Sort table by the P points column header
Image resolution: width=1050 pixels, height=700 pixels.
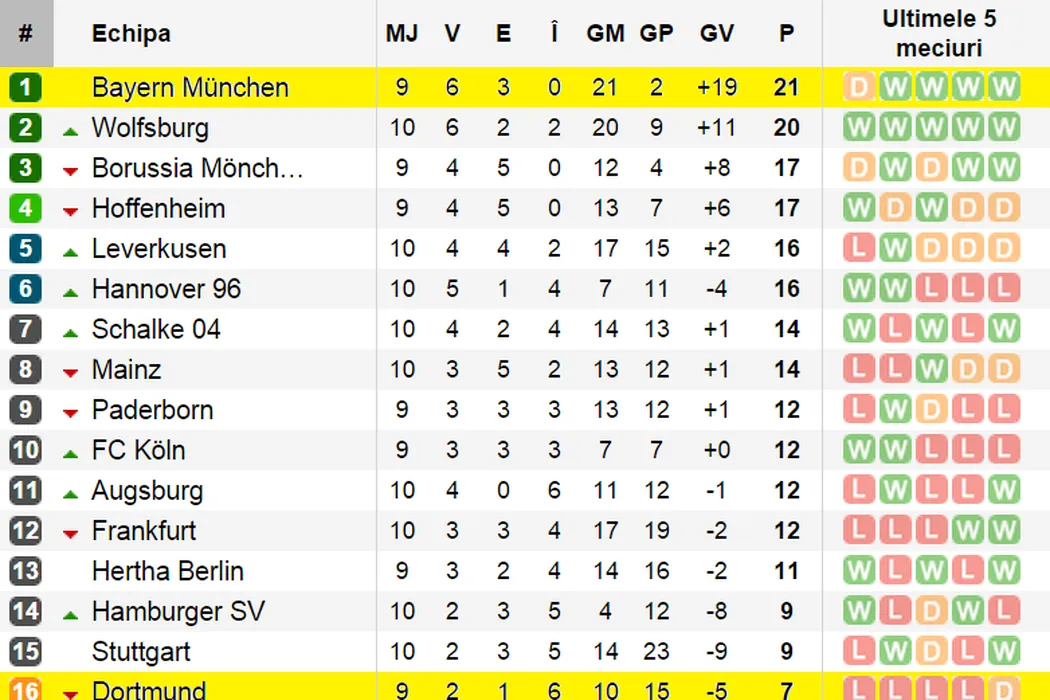[786, 33]
